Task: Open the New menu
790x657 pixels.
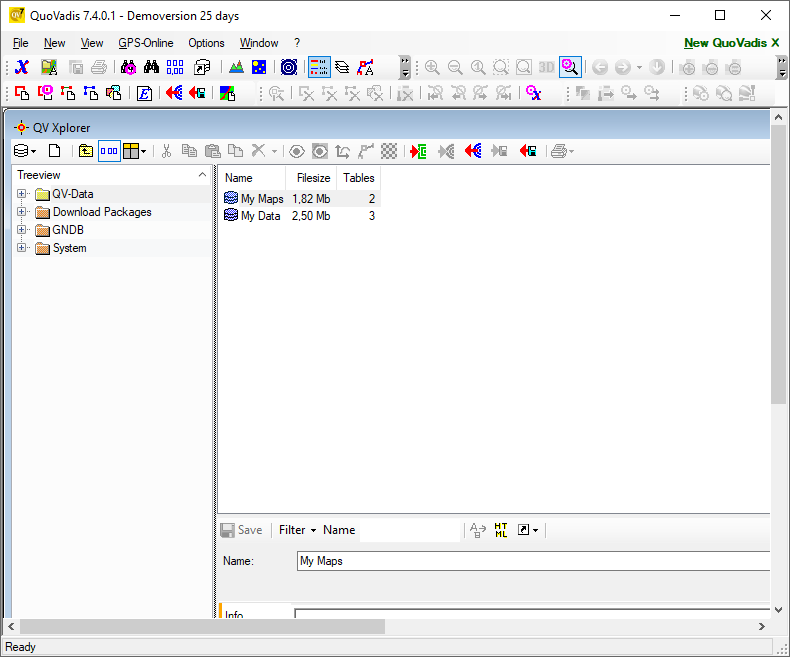Action: coord(54,43)
